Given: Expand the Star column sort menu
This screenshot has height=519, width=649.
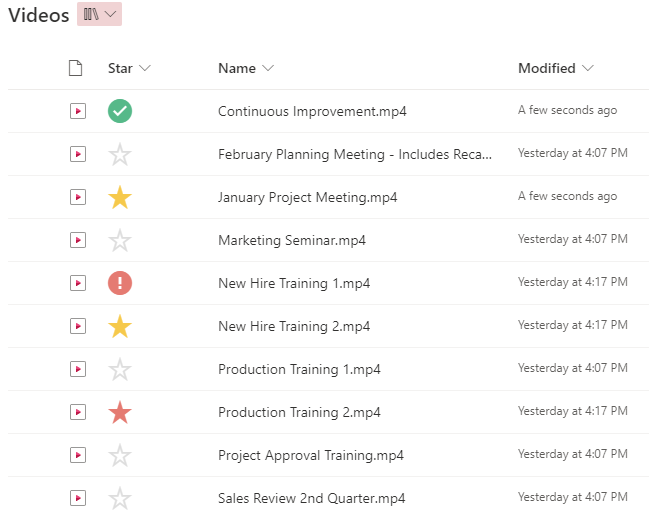Looking at the screenshot, I should coord(145,68).
